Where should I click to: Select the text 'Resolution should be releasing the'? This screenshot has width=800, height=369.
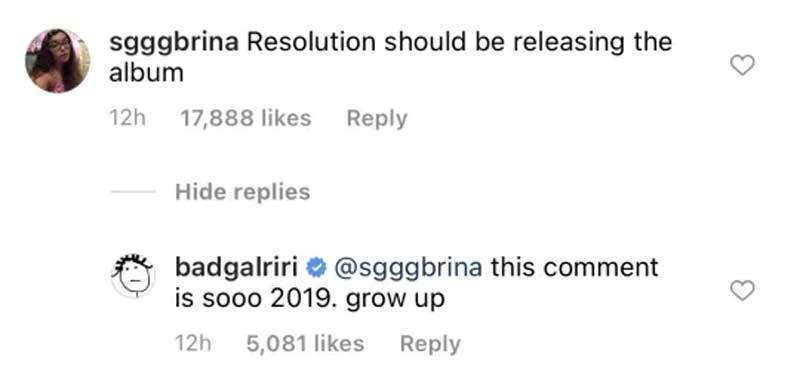click(x=459, y=43)
